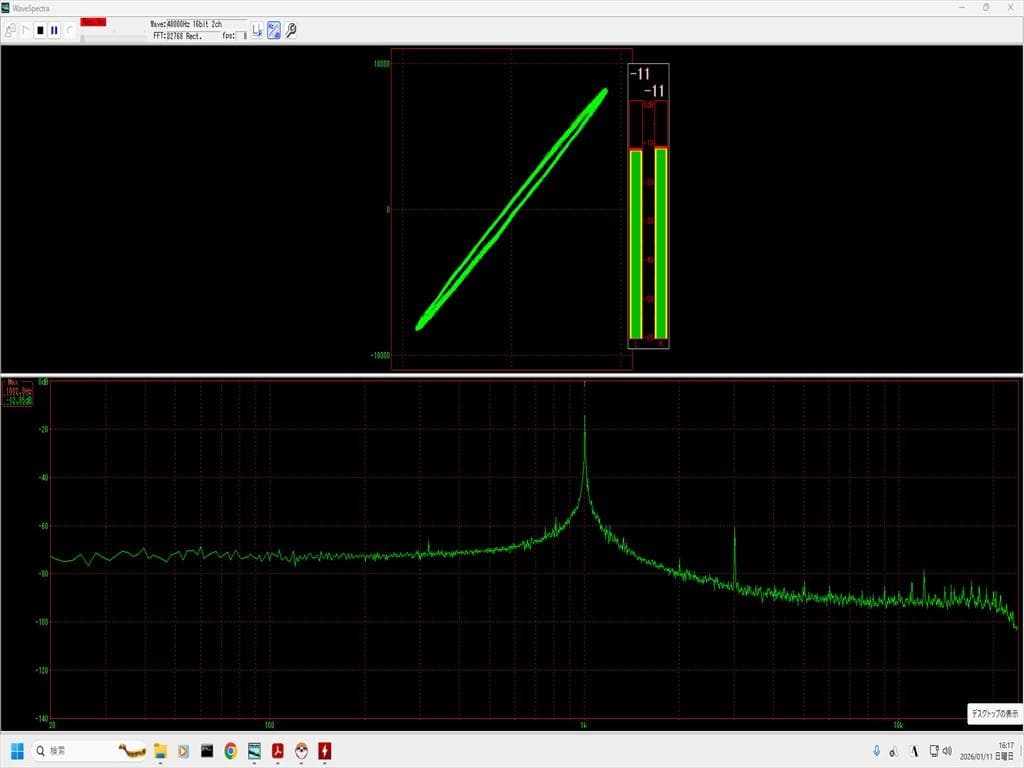
Task: Click the Open file icon in the toolbar
Action: click(10, 30)
